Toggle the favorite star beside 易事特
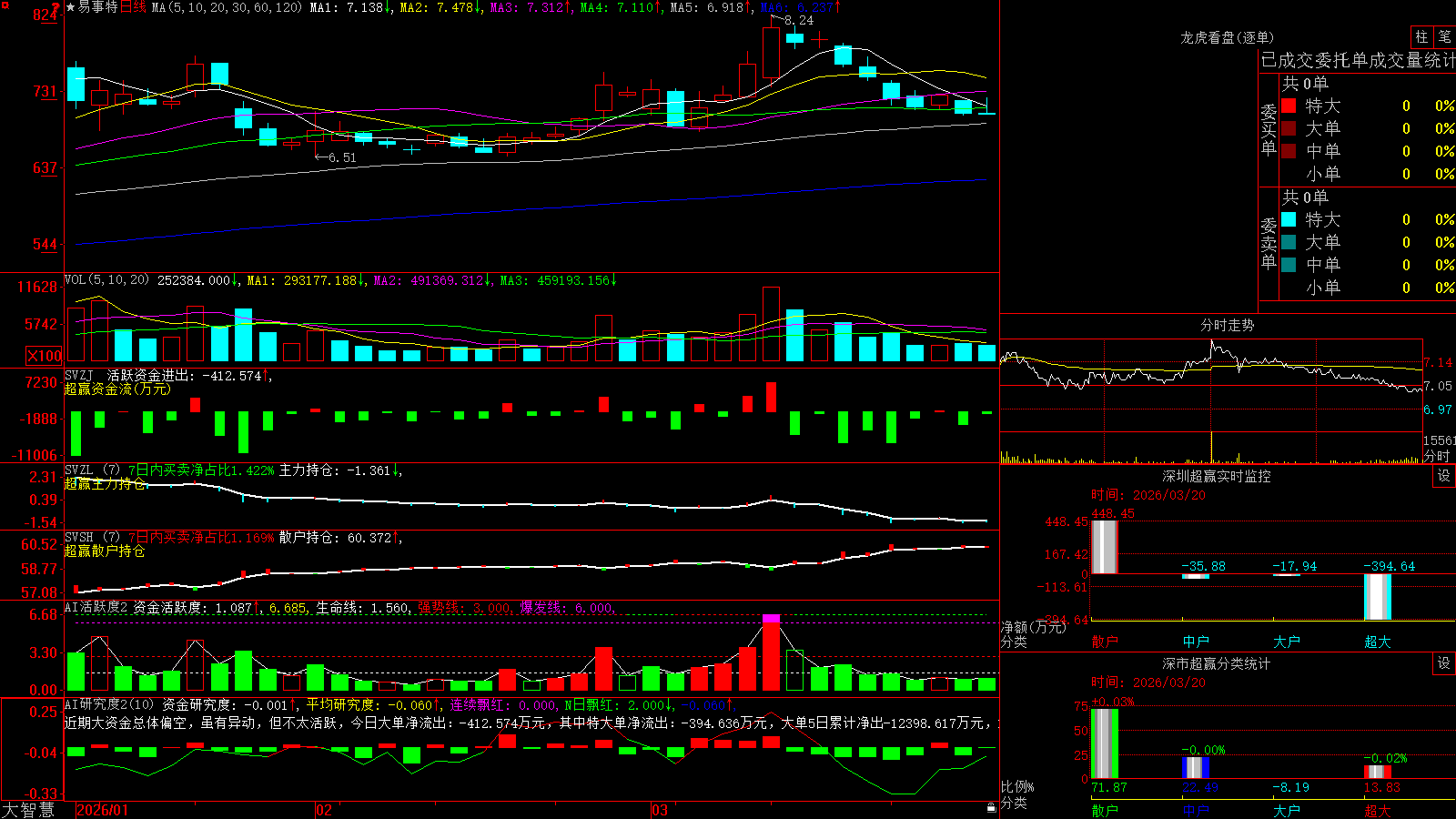 [x=70, y=7]
